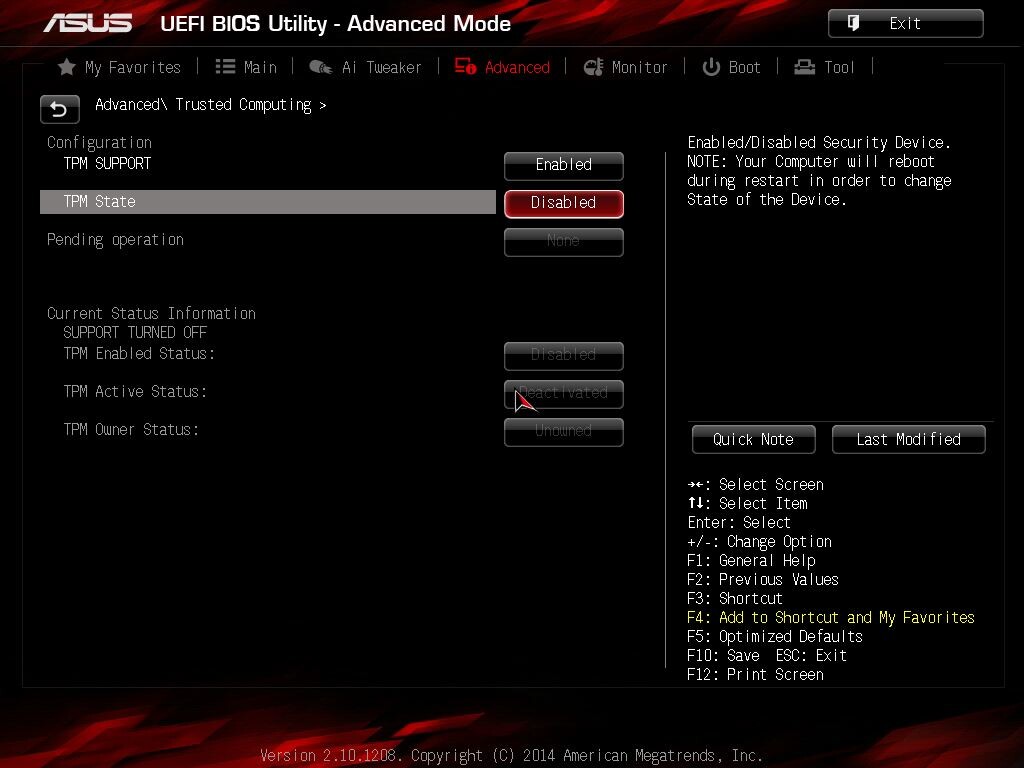
Task: Click the Advanced tab's red icon
Action: point(465,66)
